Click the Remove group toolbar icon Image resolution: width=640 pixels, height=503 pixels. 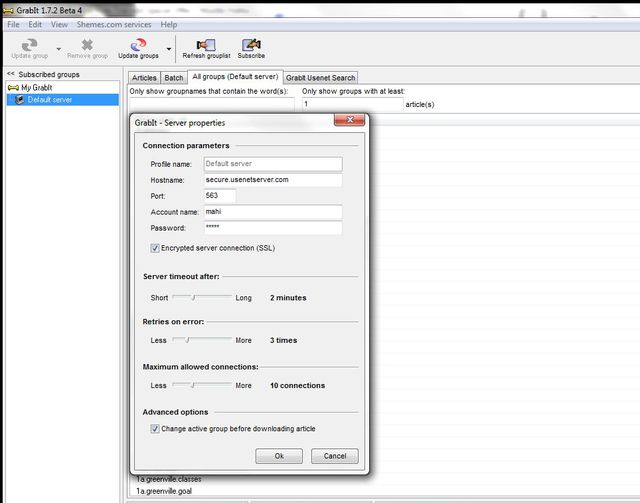click(87, 49)
